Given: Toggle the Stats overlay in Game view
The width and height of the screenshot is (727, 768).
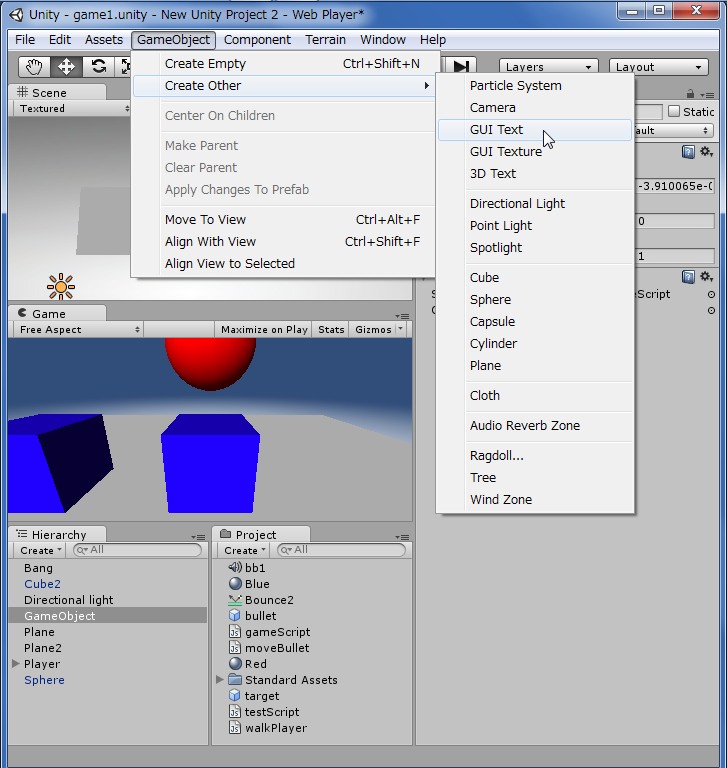Looking at the screenshot, I should point(331,329).
